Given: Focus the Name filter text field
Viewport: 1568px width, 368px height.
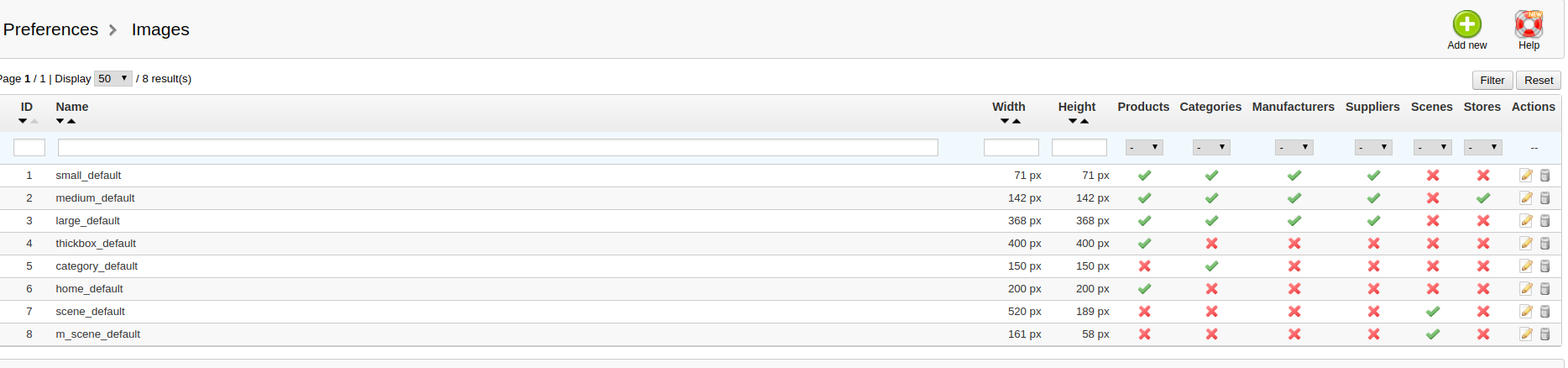Looking at the screenshot, I should (498, 148).
